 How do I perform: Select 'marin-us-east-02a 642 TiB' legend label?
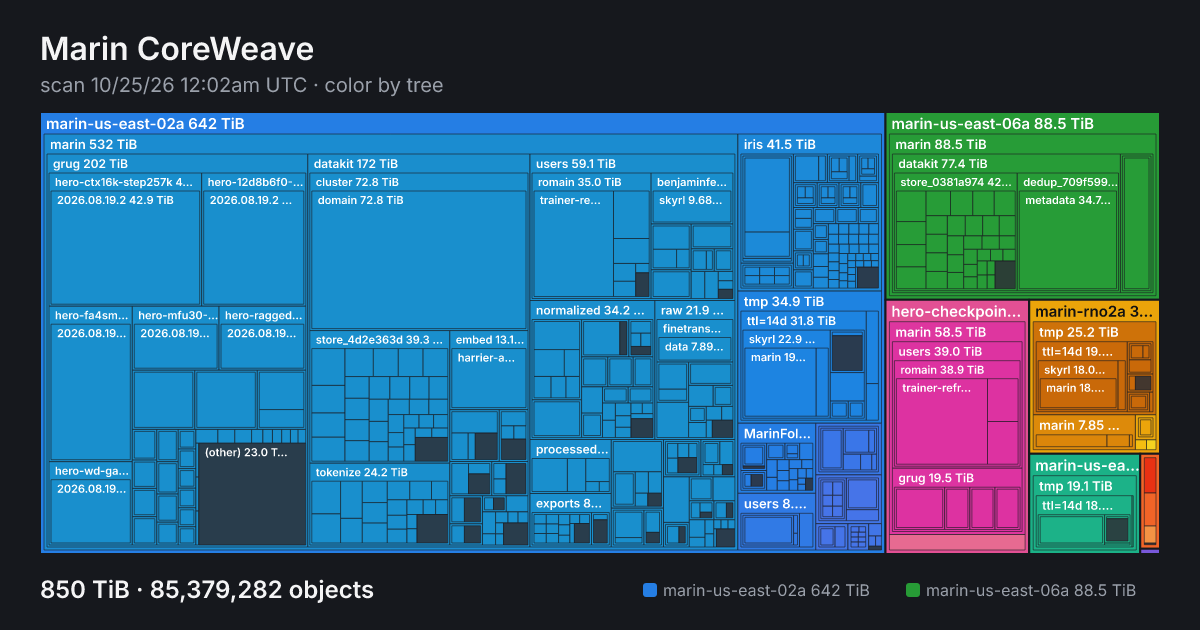click(766, 590)
